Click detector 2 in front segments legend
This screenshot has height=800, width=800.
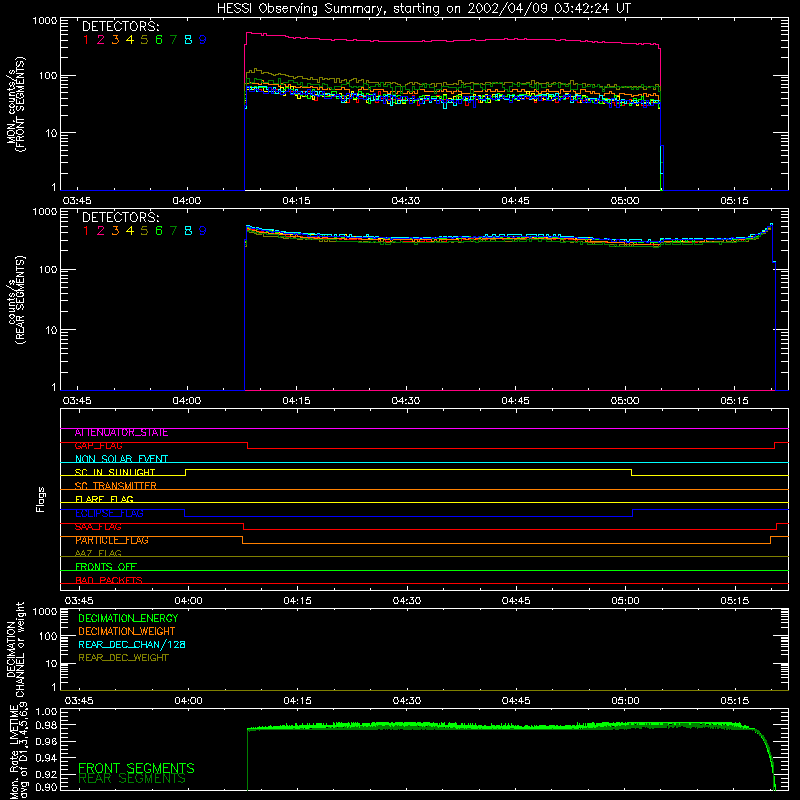click(101, 40)
